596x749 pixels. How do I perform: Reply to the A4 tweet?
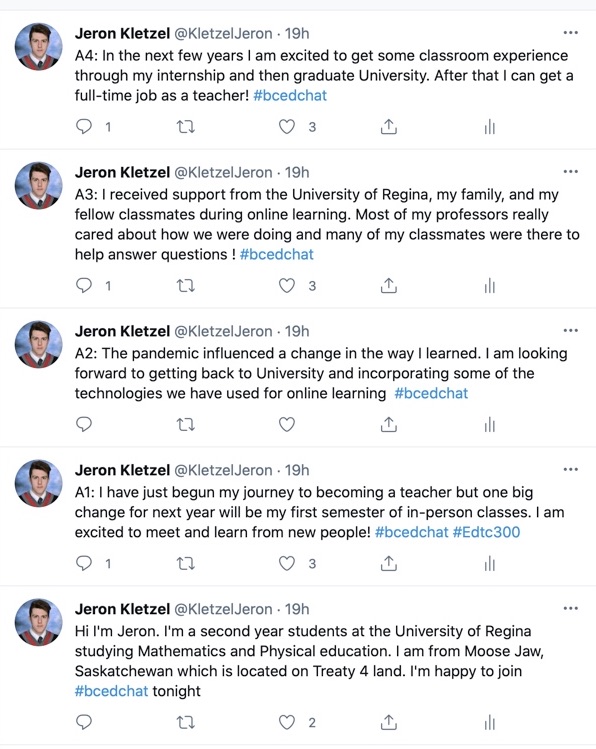(84, 127)
